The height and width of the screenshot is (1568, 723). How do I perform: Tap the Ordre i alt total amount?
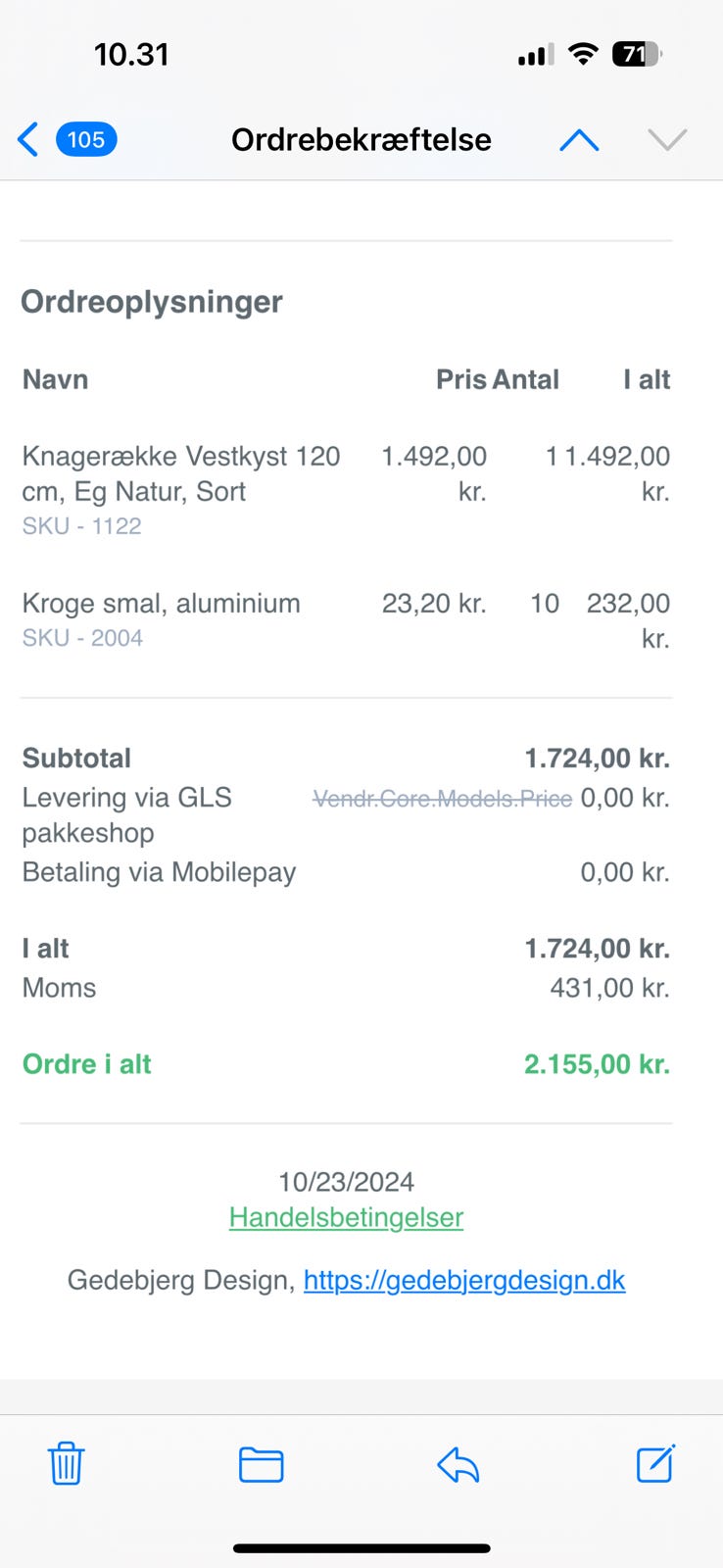coord(597,1064)
